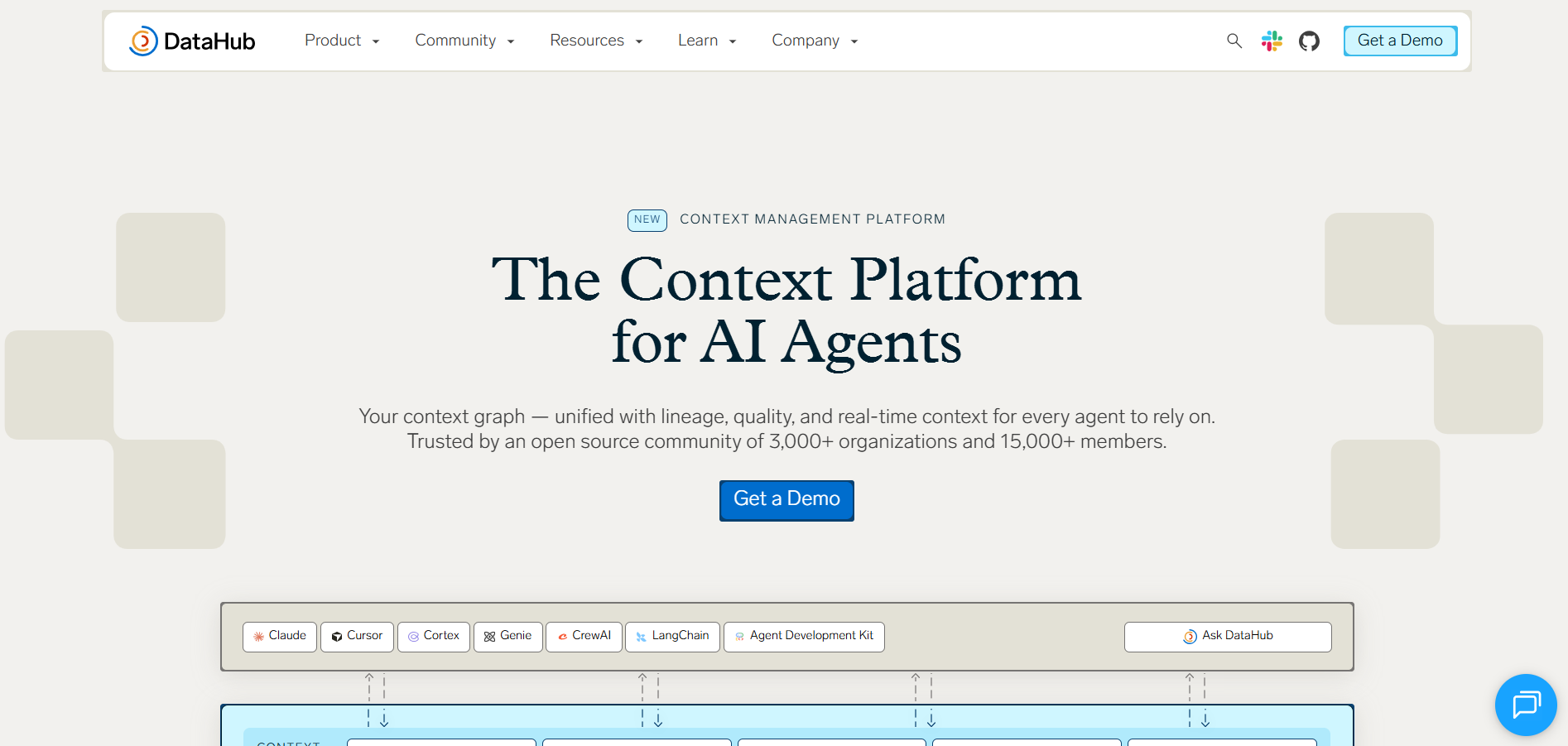The width and height of the screenshot is (1568, 746).
Task: Click the DataHub logo
Action: click(192, 41)
